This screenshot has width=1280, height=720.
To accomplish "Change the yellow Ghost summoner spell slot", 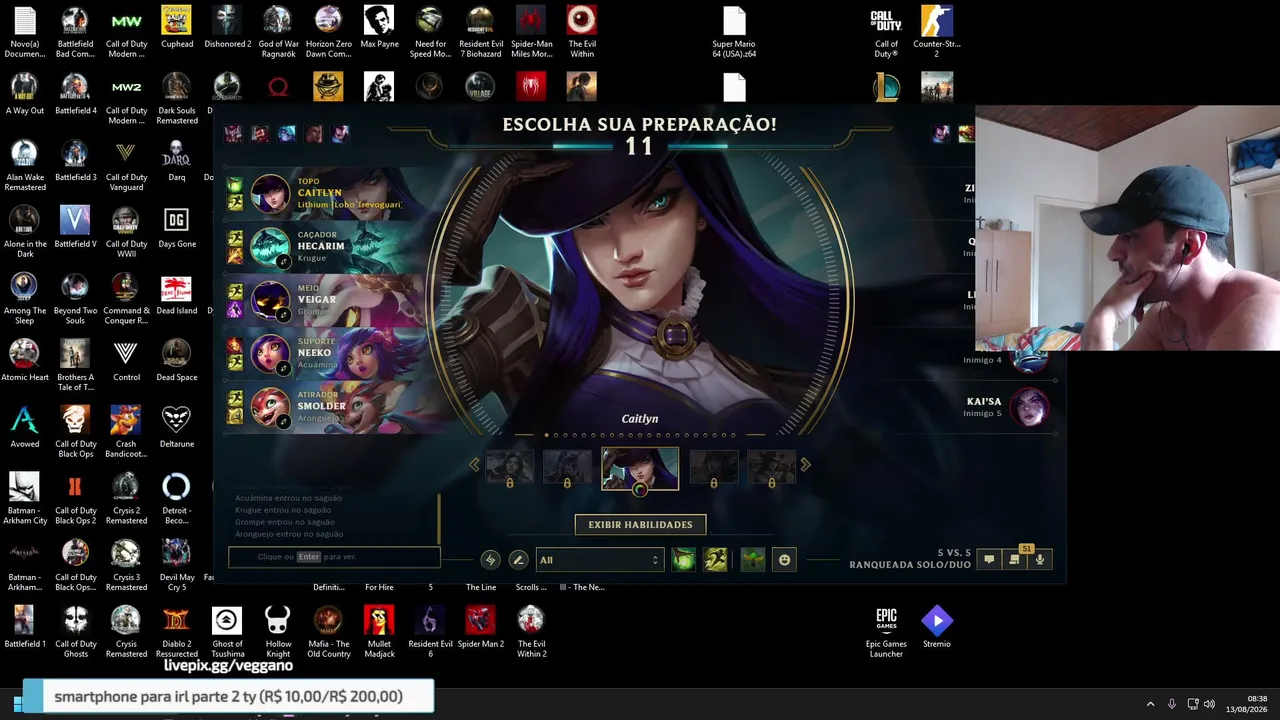I will tap(715, 560).
